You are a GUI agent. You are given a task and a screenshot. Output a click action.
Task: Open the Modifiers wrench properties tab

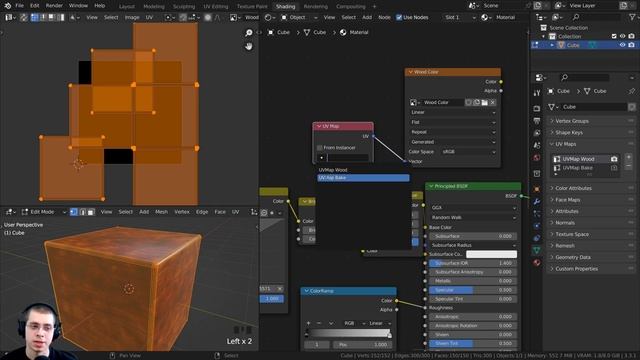(537, 201)
